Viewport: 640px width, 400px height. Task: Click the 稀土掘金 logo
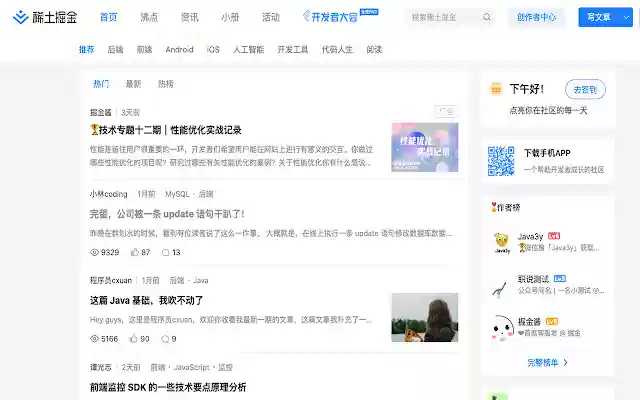pyautogui.click(x=44, y=17)
